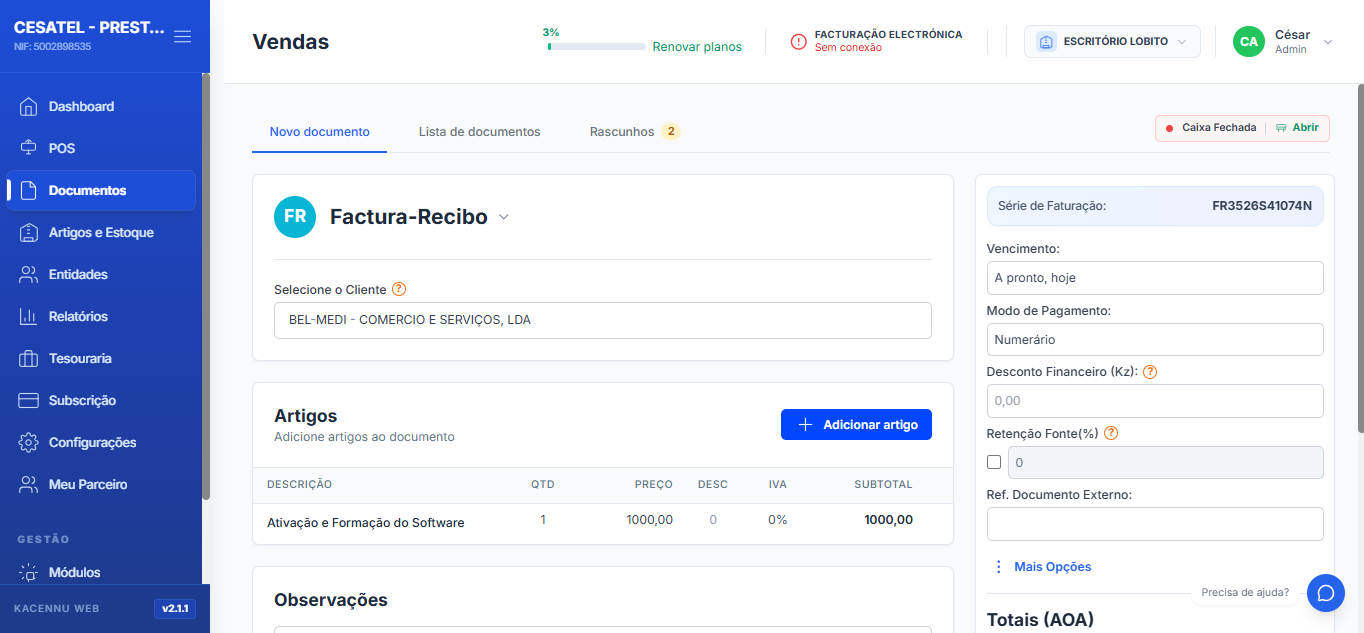Screen dimensions: 1364x633
Task: Click the quantity 1 in the article row
Action: pyautogui.click(x=543, y=520)
